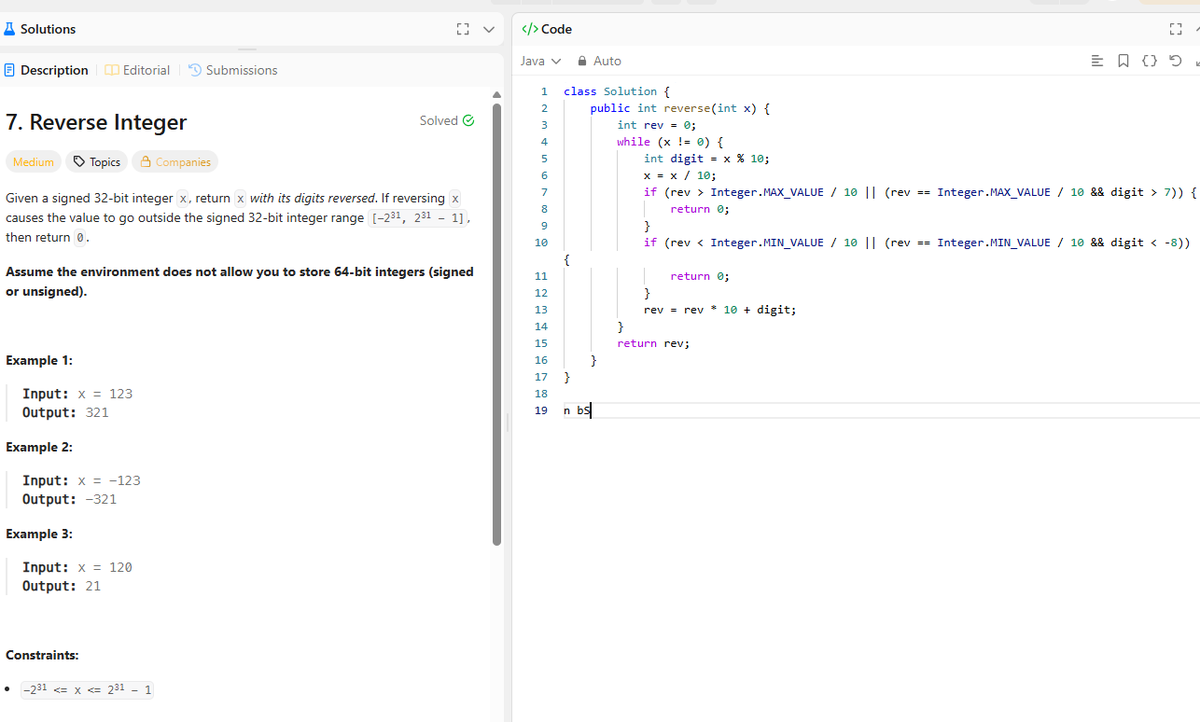Click "while (x != 0)" code line
1200x722 pixels.
(670, 142)
